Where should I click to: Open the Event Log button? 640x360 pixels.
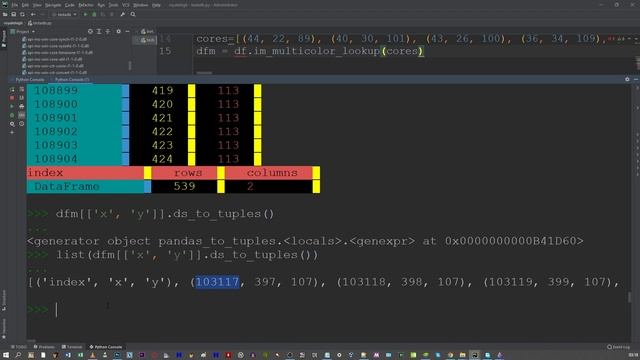[x=619, y=347]
